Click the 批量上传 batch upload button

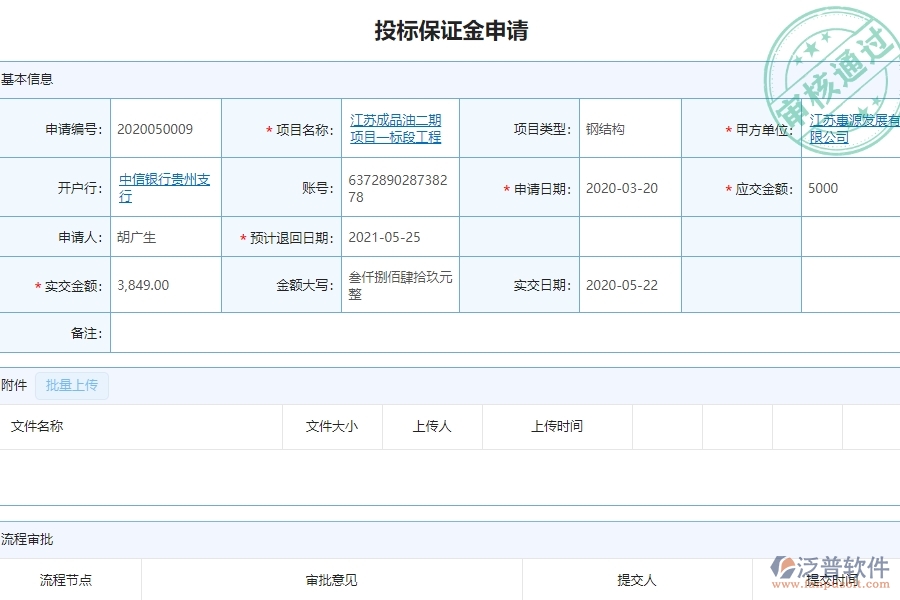click(71, 385)
